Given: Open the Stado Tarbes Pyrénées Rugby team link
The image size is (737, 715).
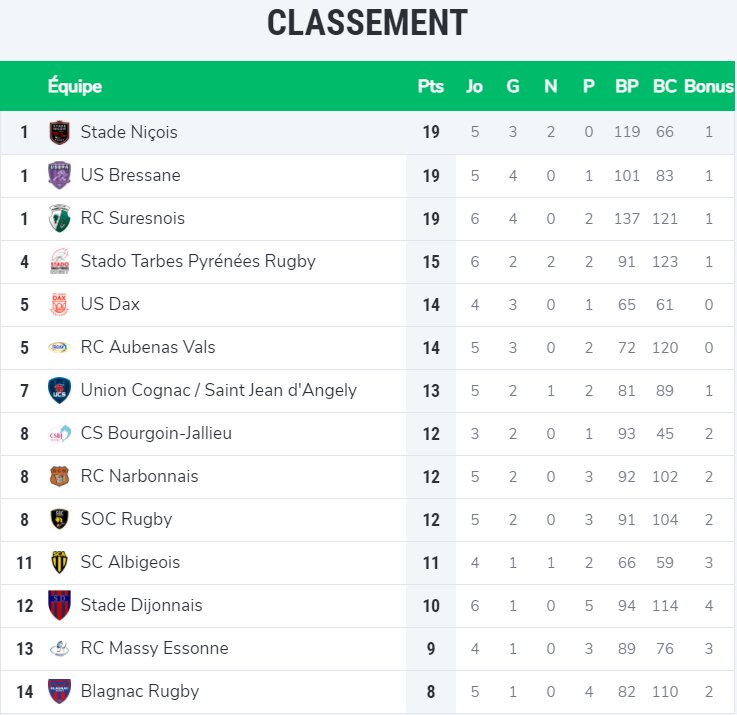Looking at the screenshot, I should (x=198, y=261).
